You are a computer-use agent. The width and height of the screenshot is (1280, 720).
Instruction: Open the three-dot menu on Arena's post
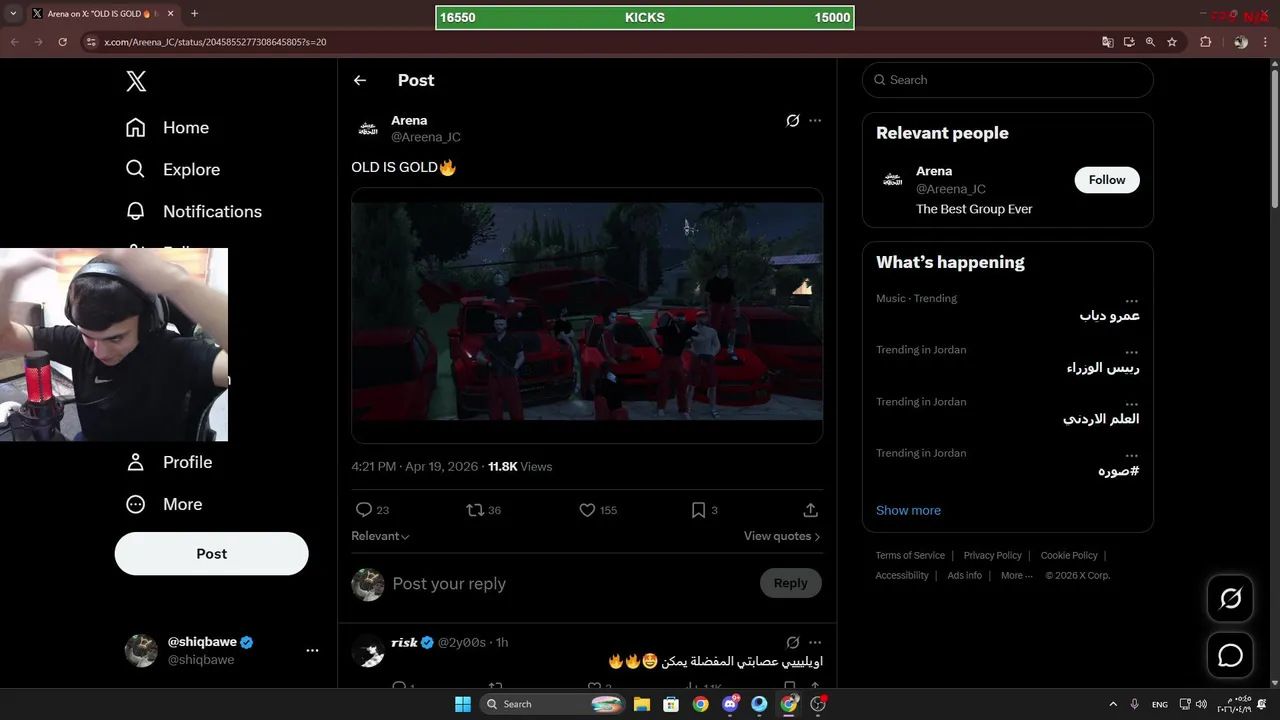815,121
